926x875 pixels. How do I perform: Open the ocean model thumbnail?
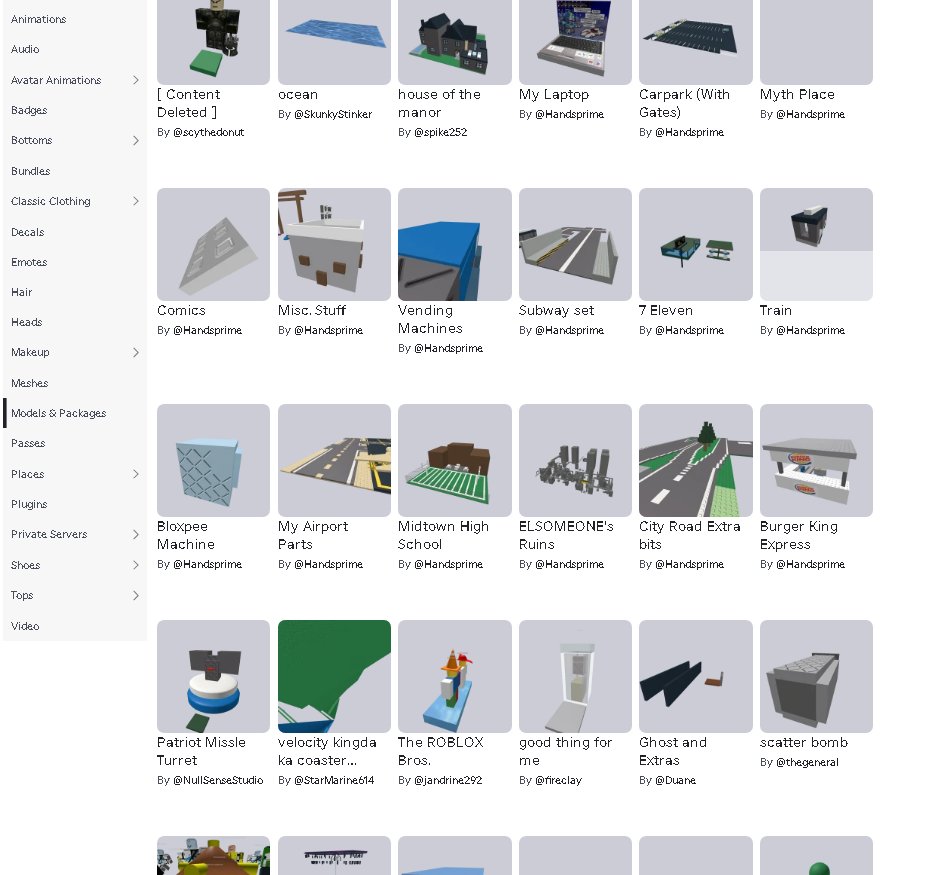(x=334, y=42)
